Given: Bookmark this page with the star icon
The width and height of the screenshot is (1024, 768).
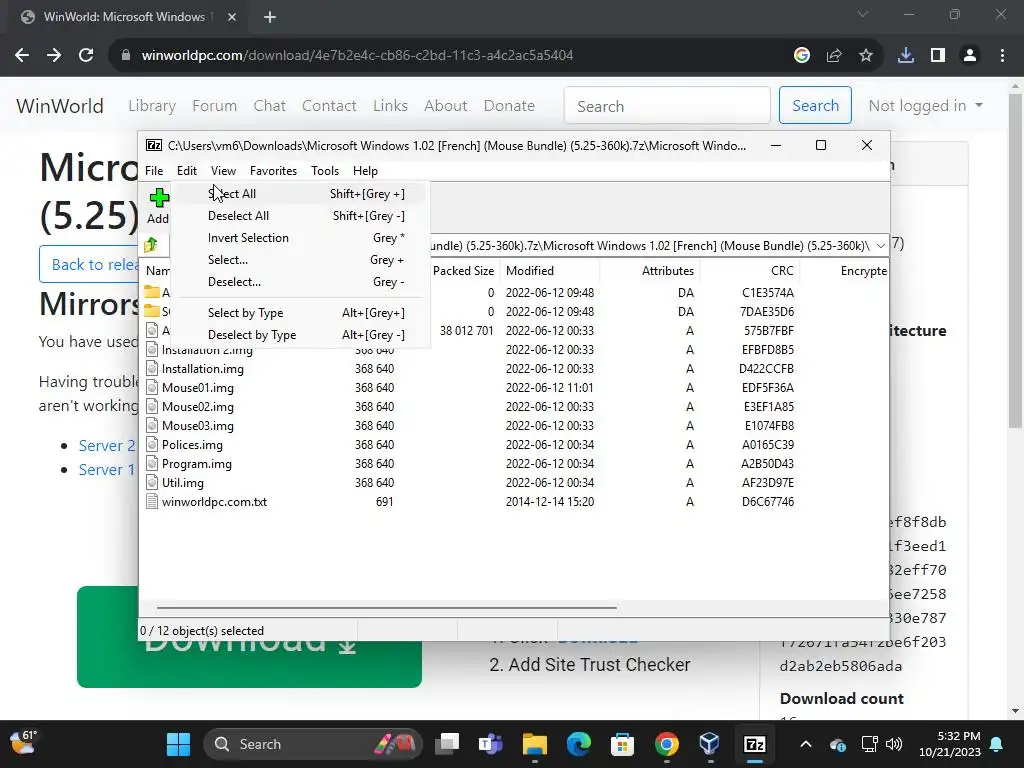Looking at the screenshot, I should (x=866, y=56).
